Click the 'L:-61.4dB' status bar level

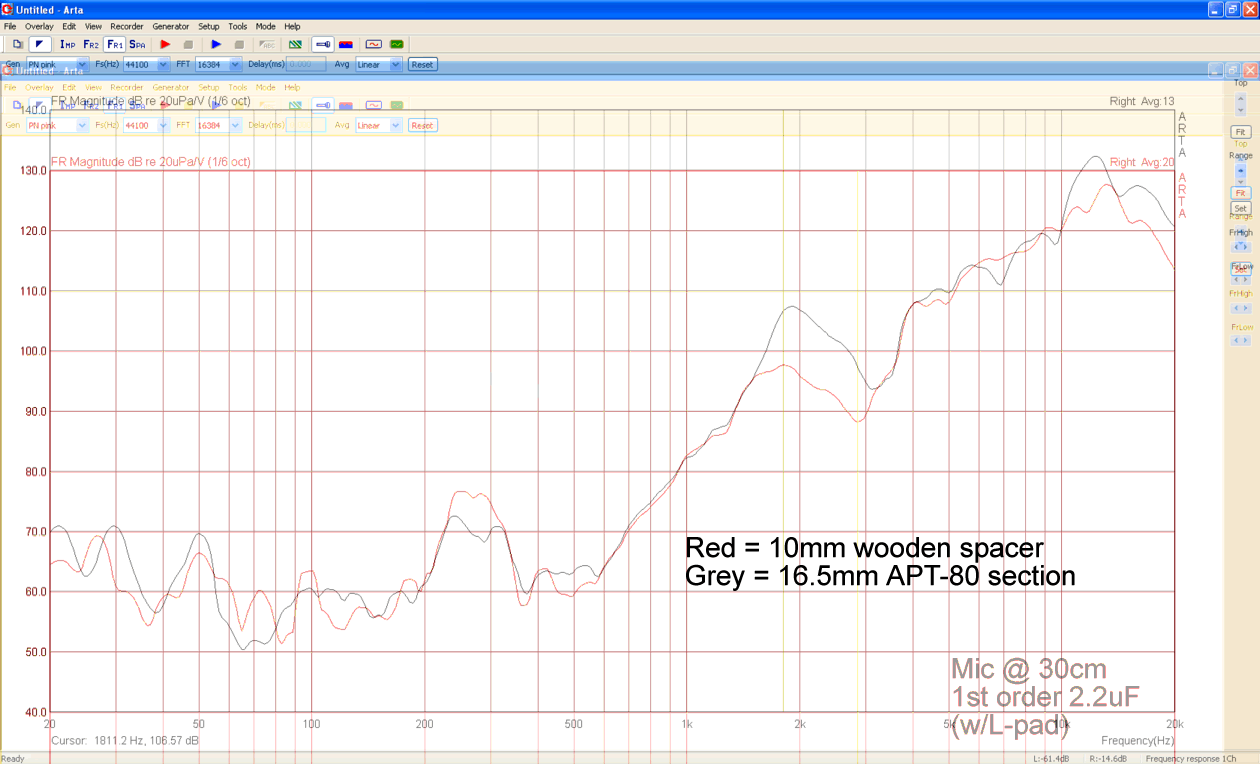click(x=1051, y=758)
